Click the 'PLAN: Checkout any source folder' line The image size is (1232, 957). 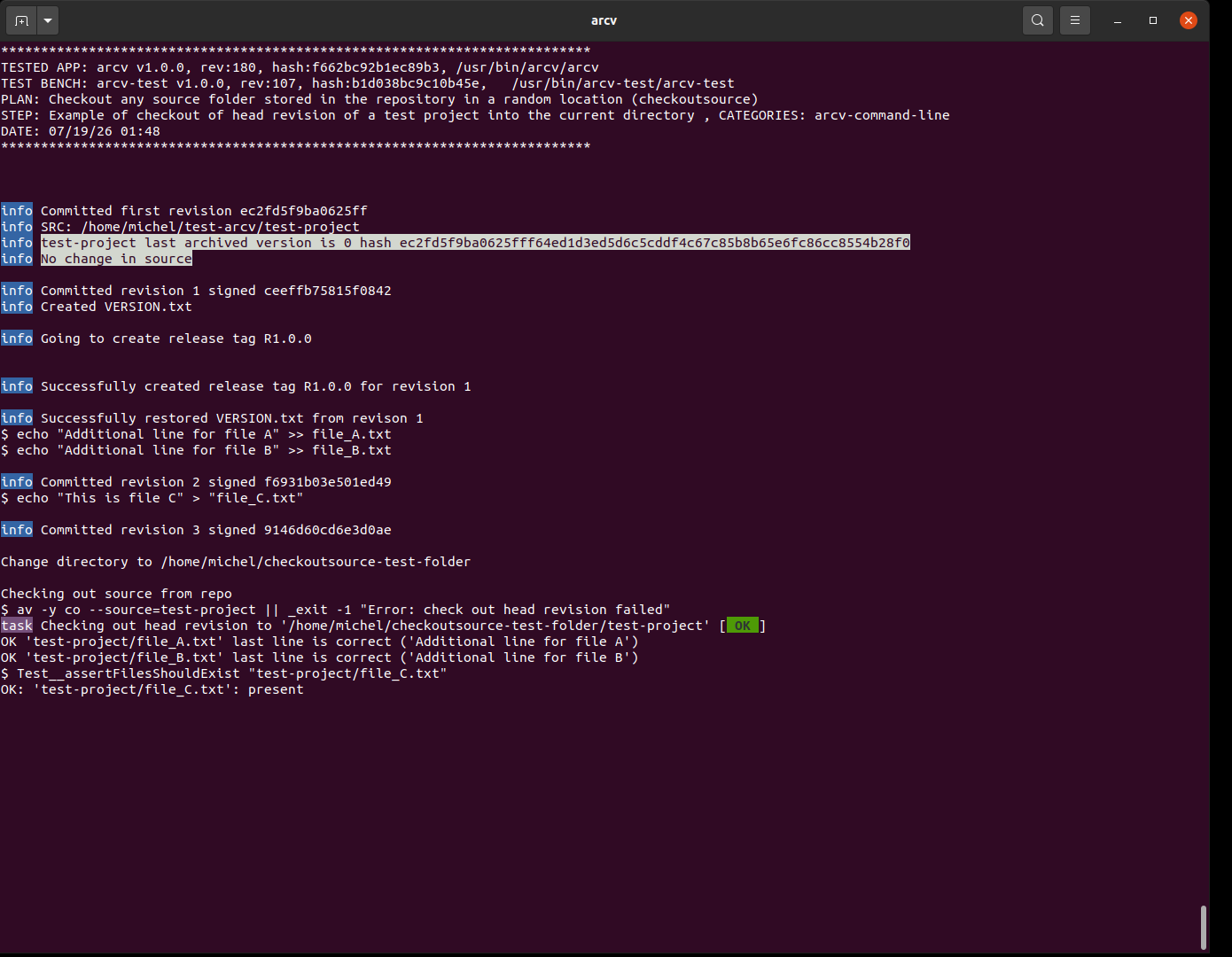coord(379,99)
